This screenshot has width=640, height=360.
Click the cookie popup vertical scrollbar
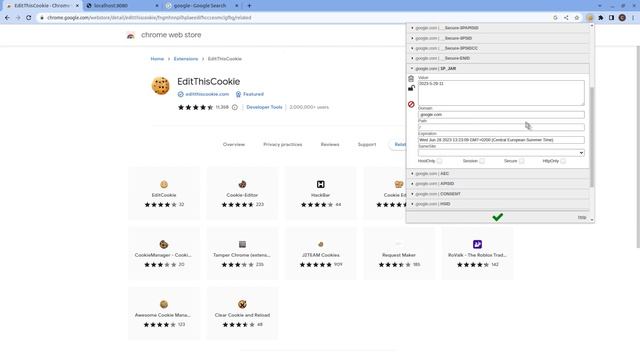[x=592, y=137]
